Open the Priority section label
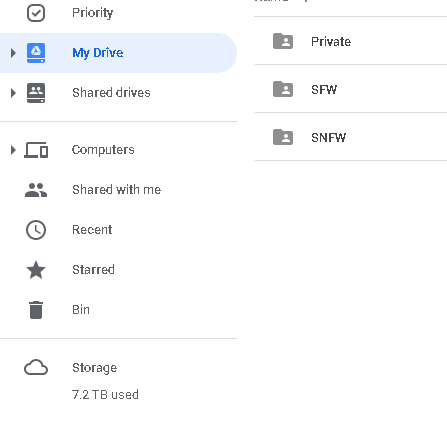Screen dimensions: 447x432 [x=93, y=13]
